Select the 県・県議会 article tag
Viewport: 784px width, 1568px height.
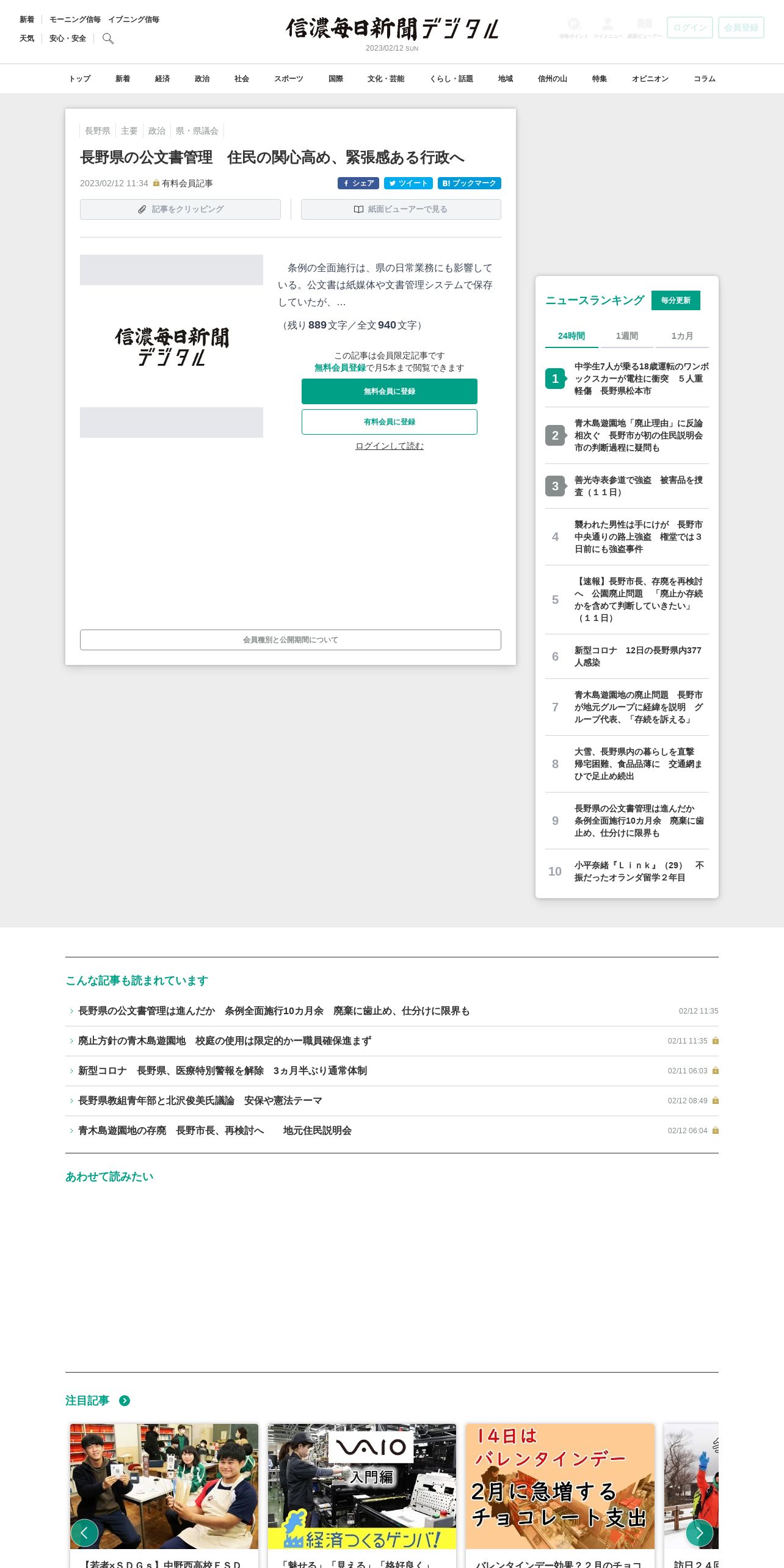tap(197, 131)
